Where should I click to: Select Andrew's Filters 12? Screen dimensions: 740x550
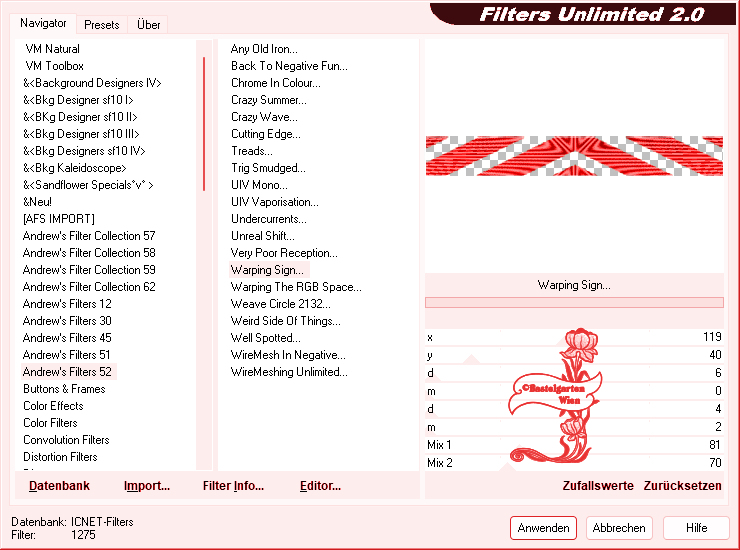point(67,304)
